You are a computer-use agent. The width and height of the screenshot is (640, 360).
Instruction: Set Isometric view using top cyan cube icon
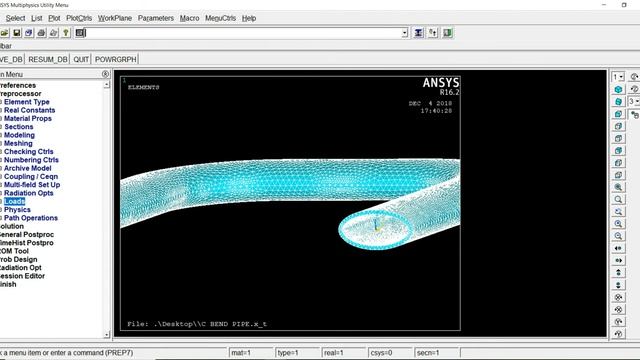(618, 89)
